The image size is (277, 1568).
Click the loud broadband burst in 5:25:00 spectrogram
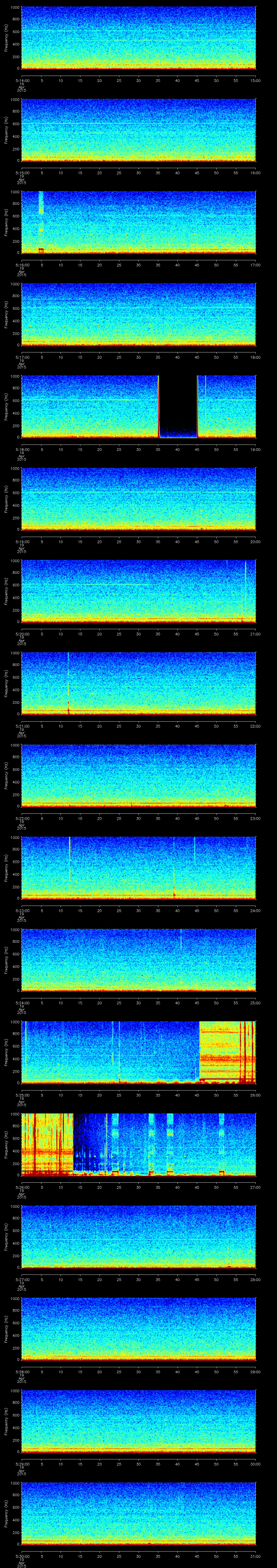228,1052
